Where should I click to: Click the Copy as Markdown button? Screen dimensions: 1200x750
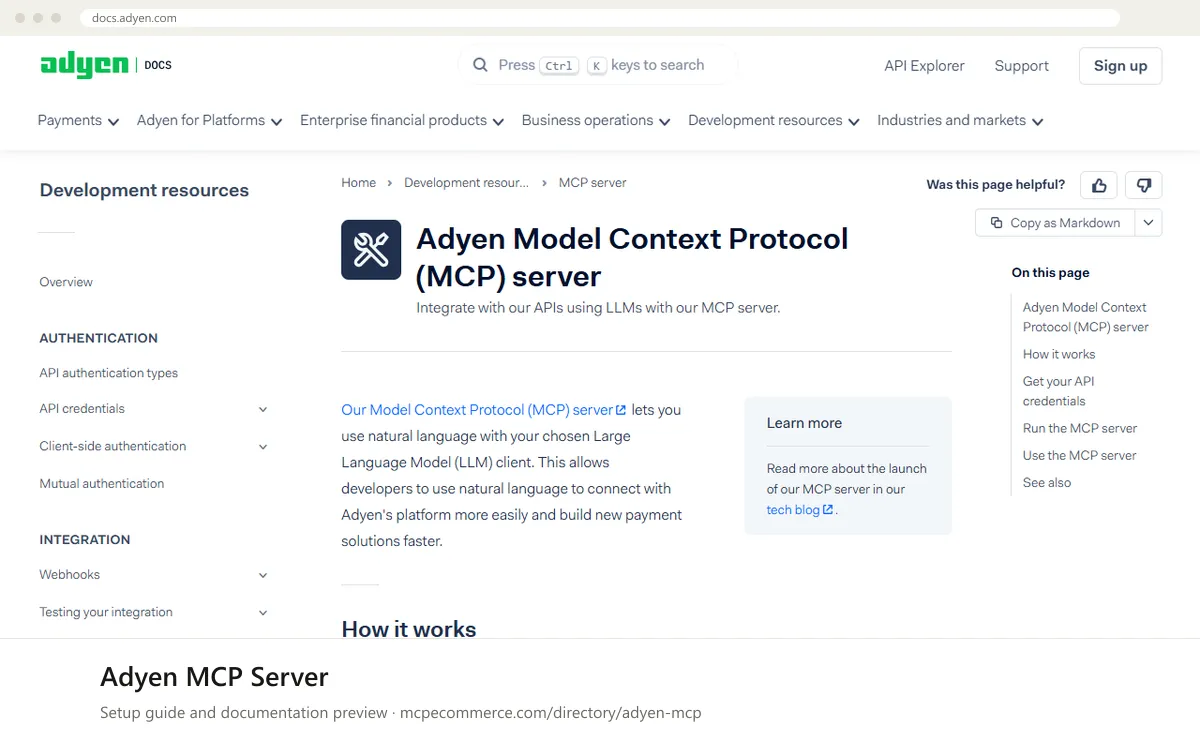pyautogui.click(x=1055, y=223)
